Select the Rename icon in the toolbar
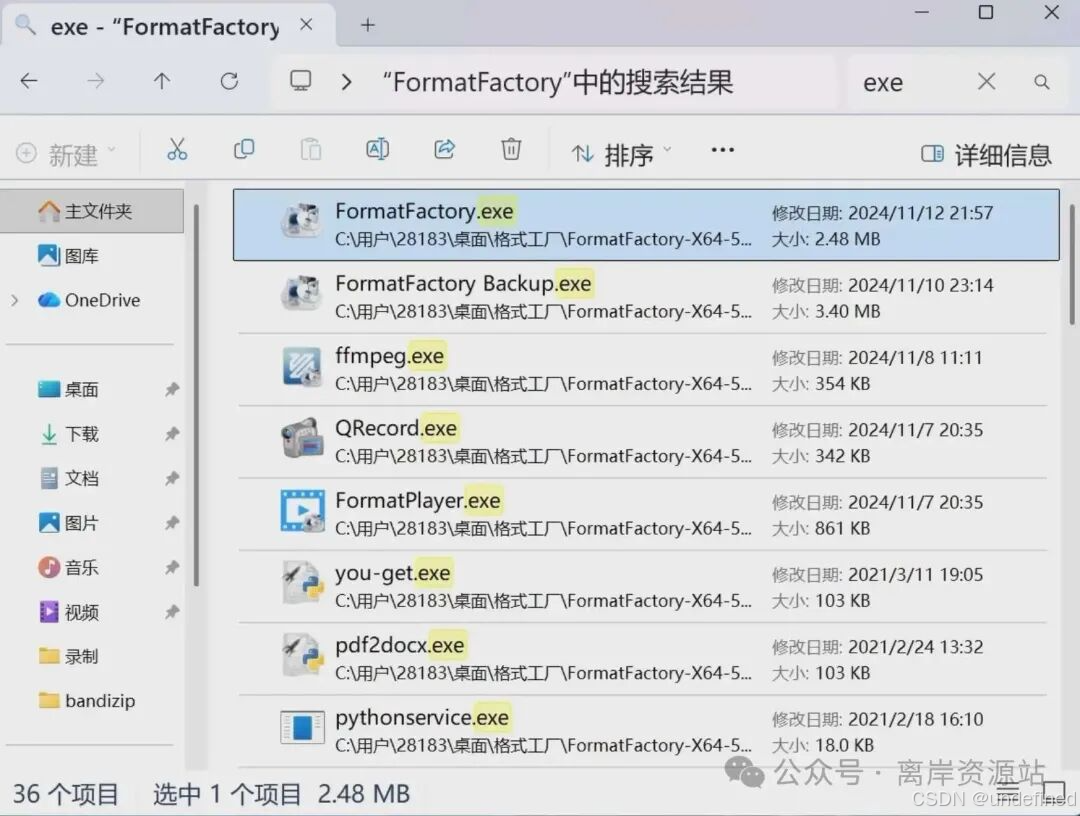Screen dimensions: 1080x816 click(377, 148)
